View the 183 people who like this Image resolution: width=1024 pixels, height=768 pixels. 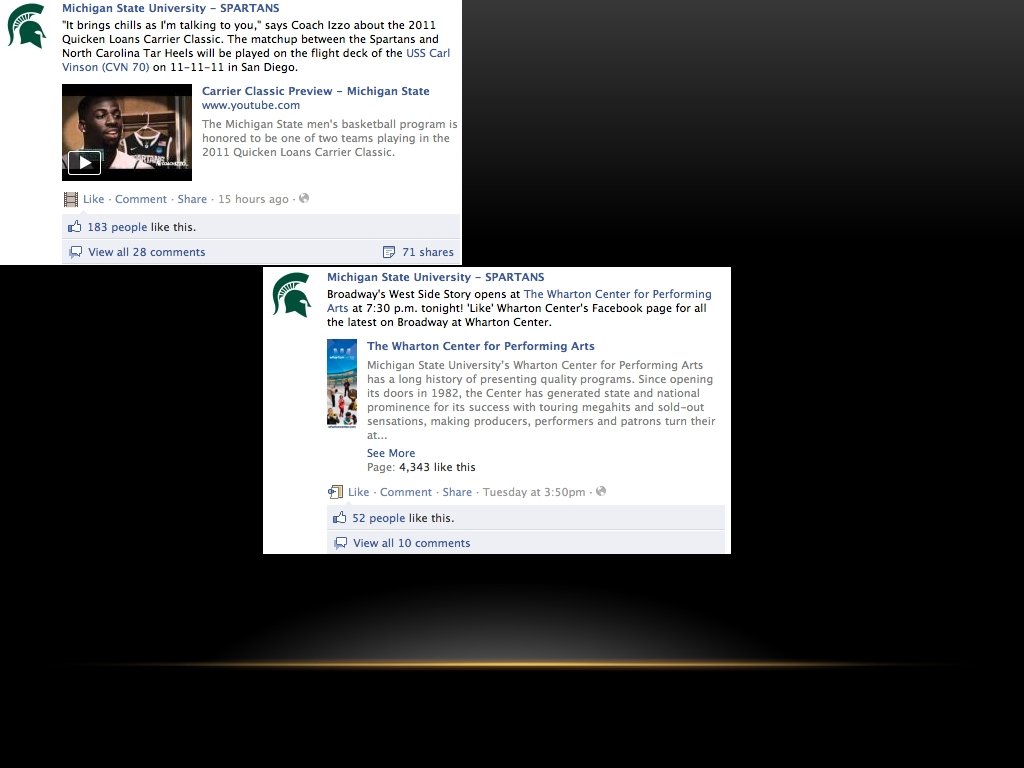118,227
